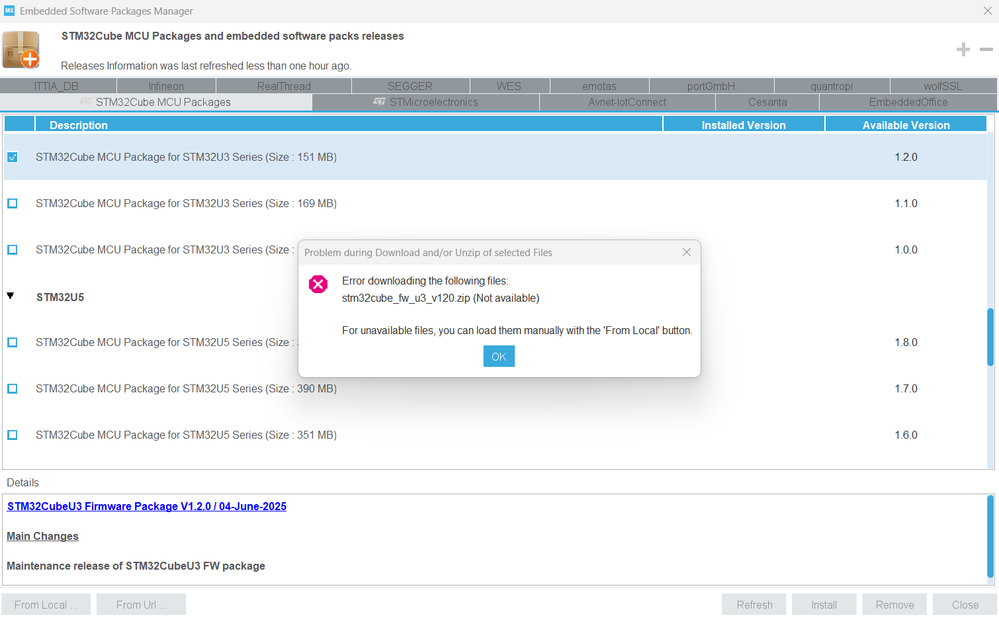Click the Remove button
Image resolution: width=999 pixels, height=618 pixels.
pos(895,605)
